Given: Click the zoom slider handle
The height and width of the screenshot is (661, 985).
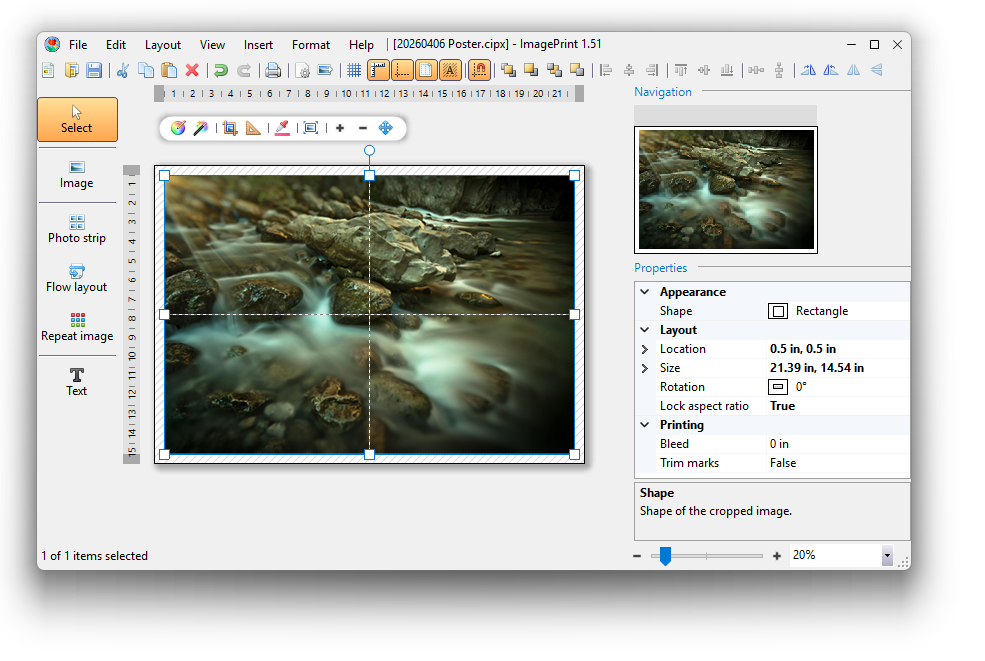Looking at the screenshot, I should tap(665, 556).
